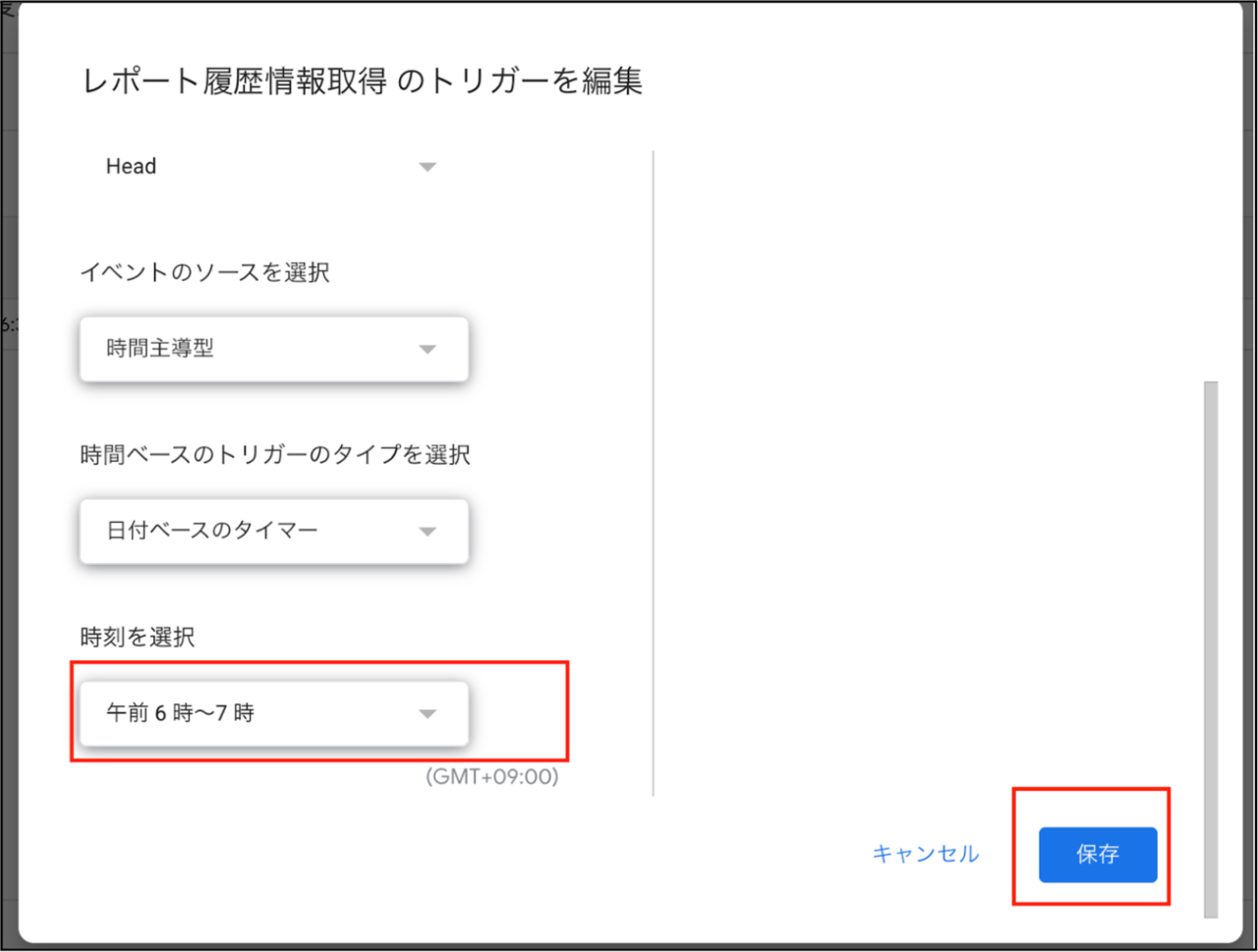Click the arrow icon on 時間主導型 dropdown
The height and width of the screenshot is (952, 1258).
click(427, 350)
